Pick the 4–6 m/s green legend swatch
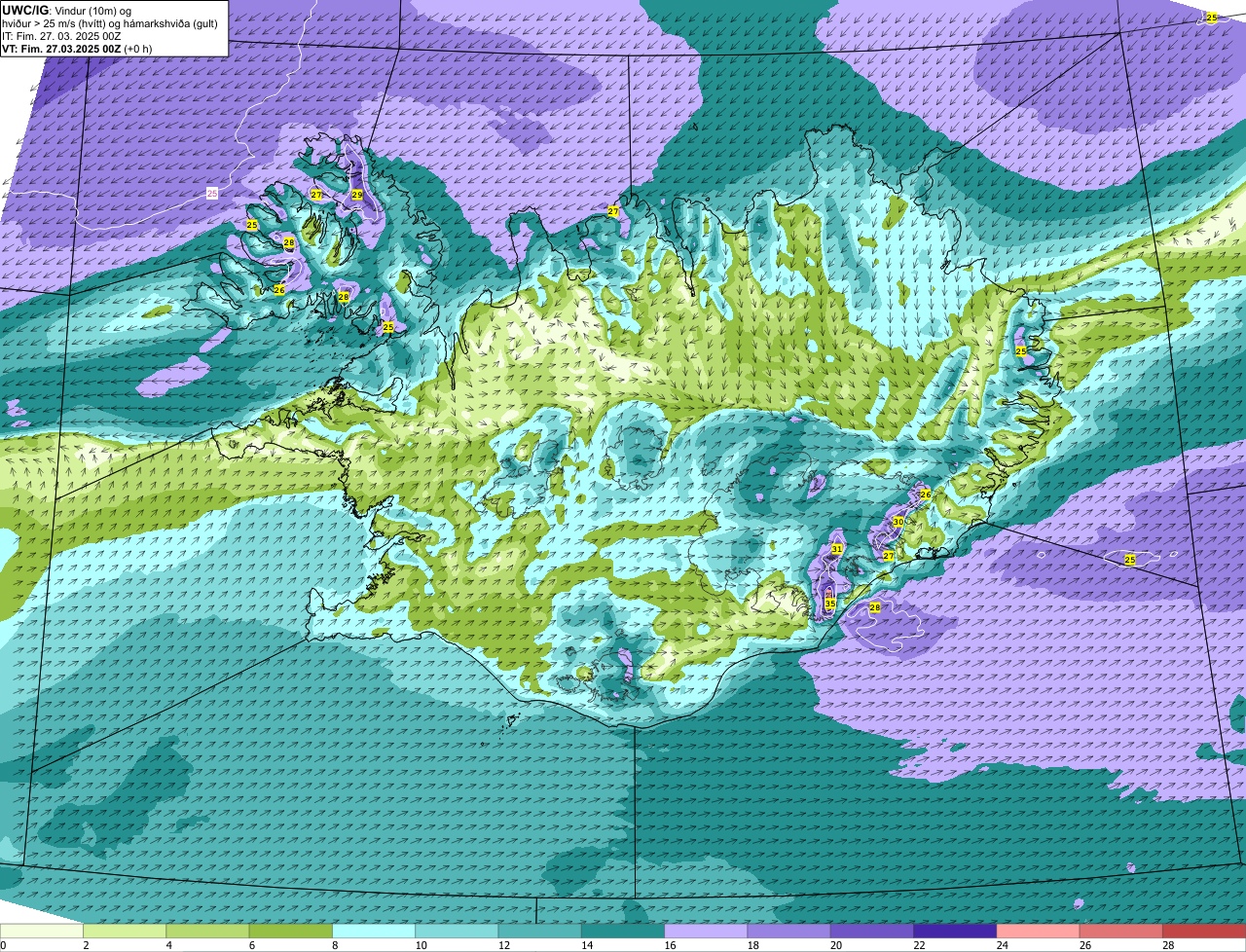 (207, 931)
